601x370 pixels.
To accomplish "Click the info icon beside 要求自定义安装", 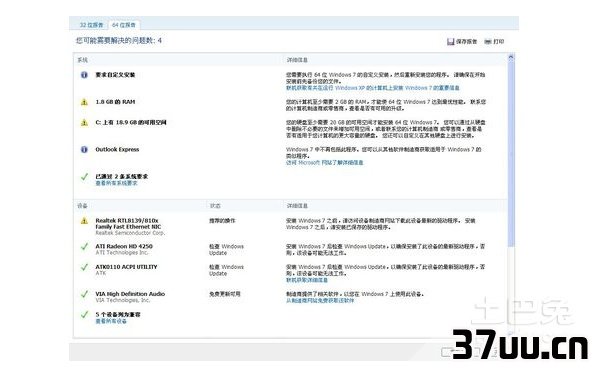I will click(84, 75).
